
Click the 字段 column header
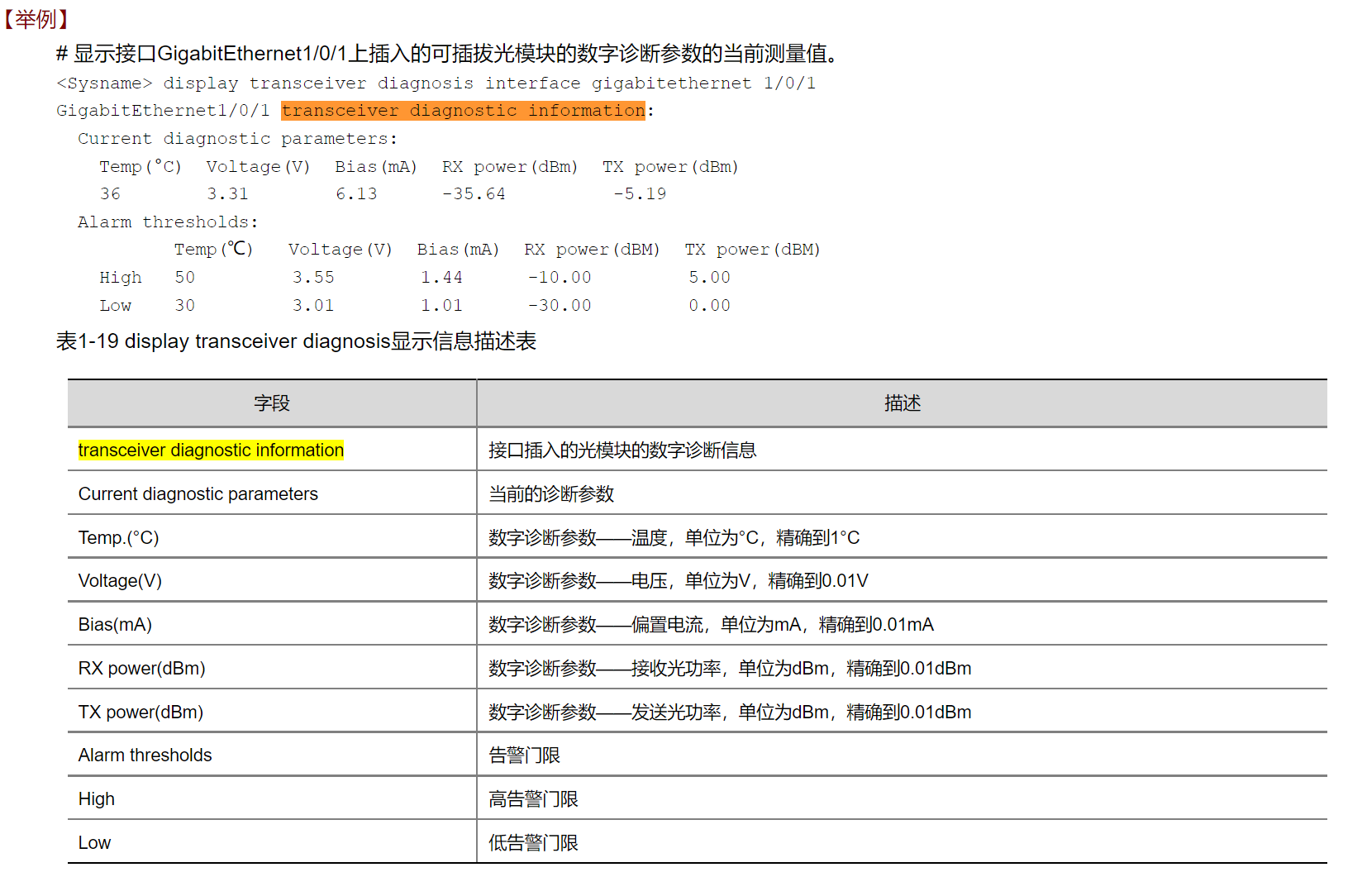pos(272,403)
